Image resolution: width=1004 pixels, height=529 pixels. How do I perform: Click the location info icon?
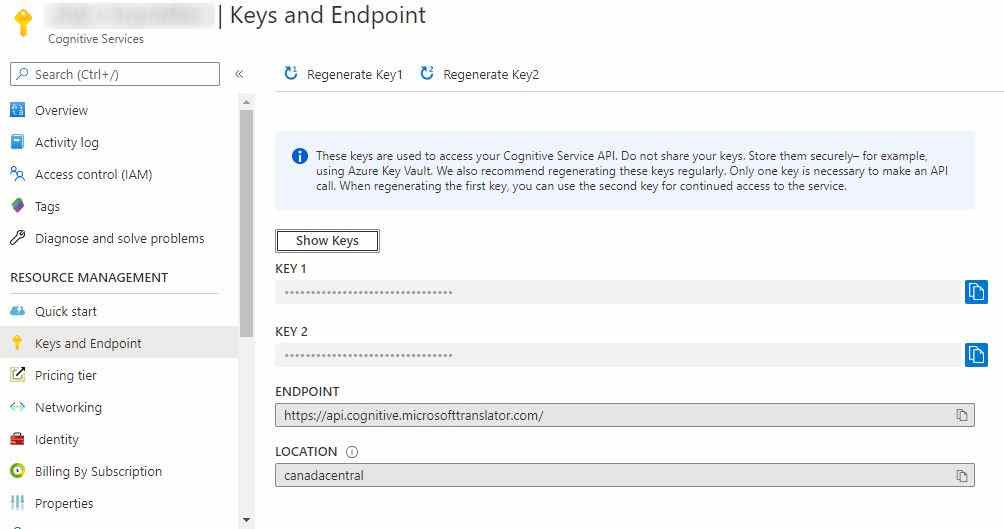(352, 452)
